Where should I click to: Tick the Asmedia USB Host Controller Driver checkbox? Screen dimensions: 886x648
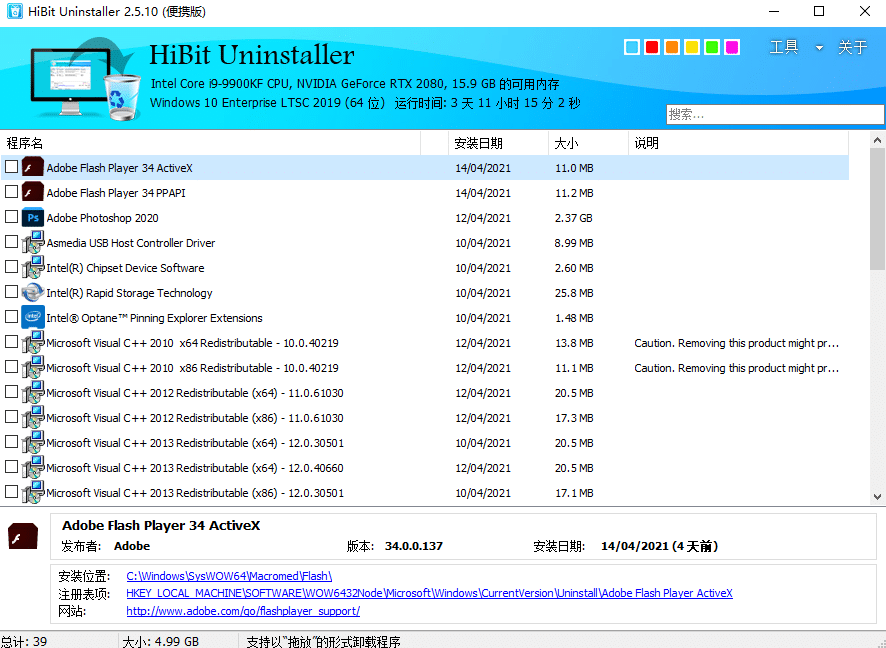11,241
